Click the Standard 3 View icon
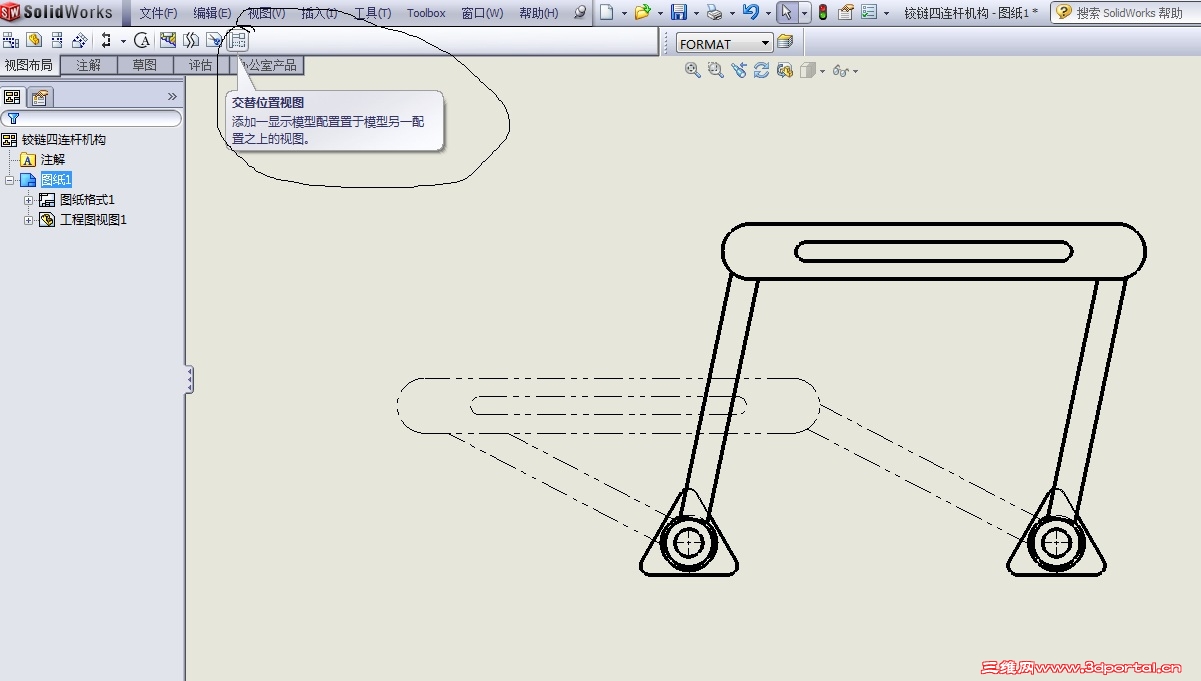The width and height of the screenshot is (1201, 681). [x=11, y=41]
